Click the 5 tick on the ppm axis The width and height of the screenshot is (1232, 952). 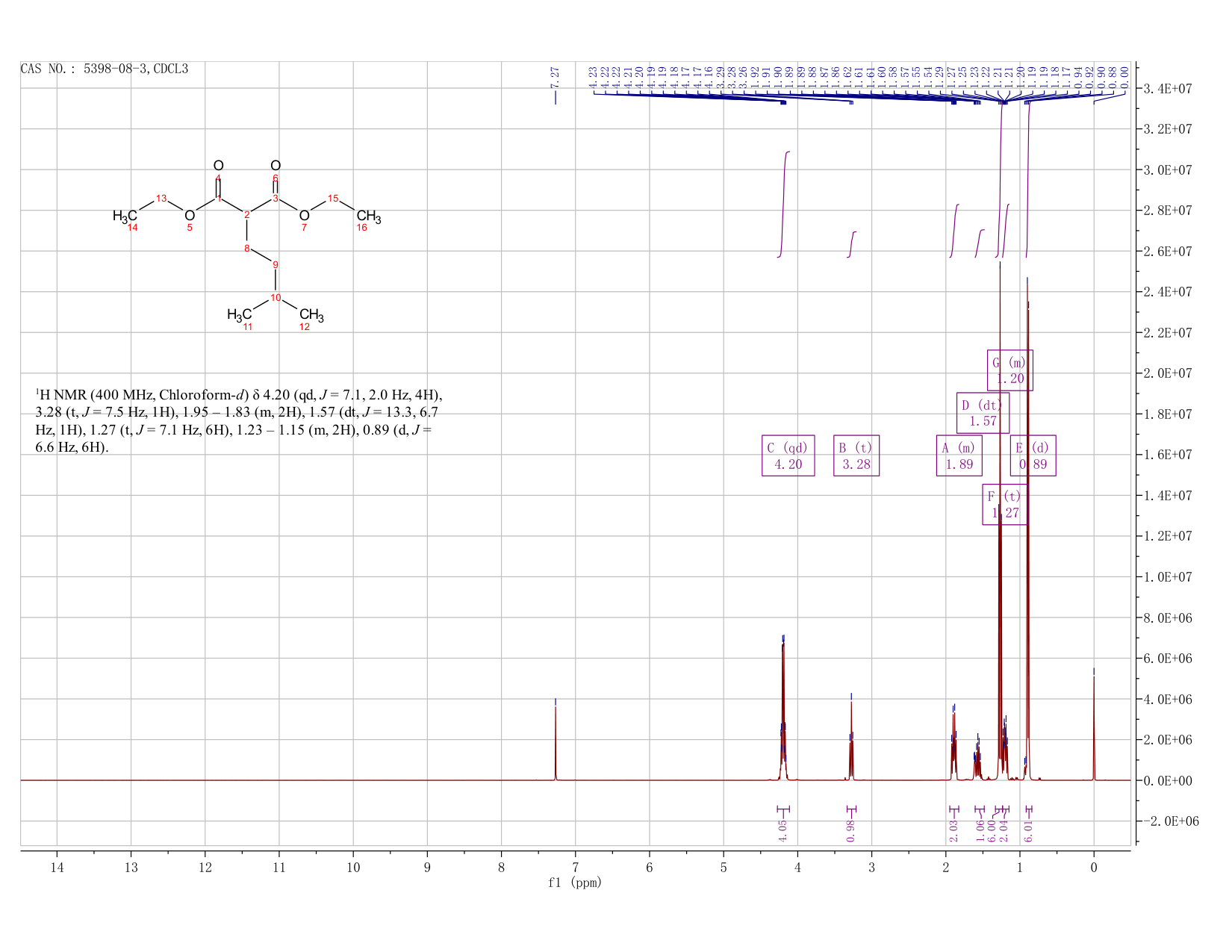click(x=724, y=867)
